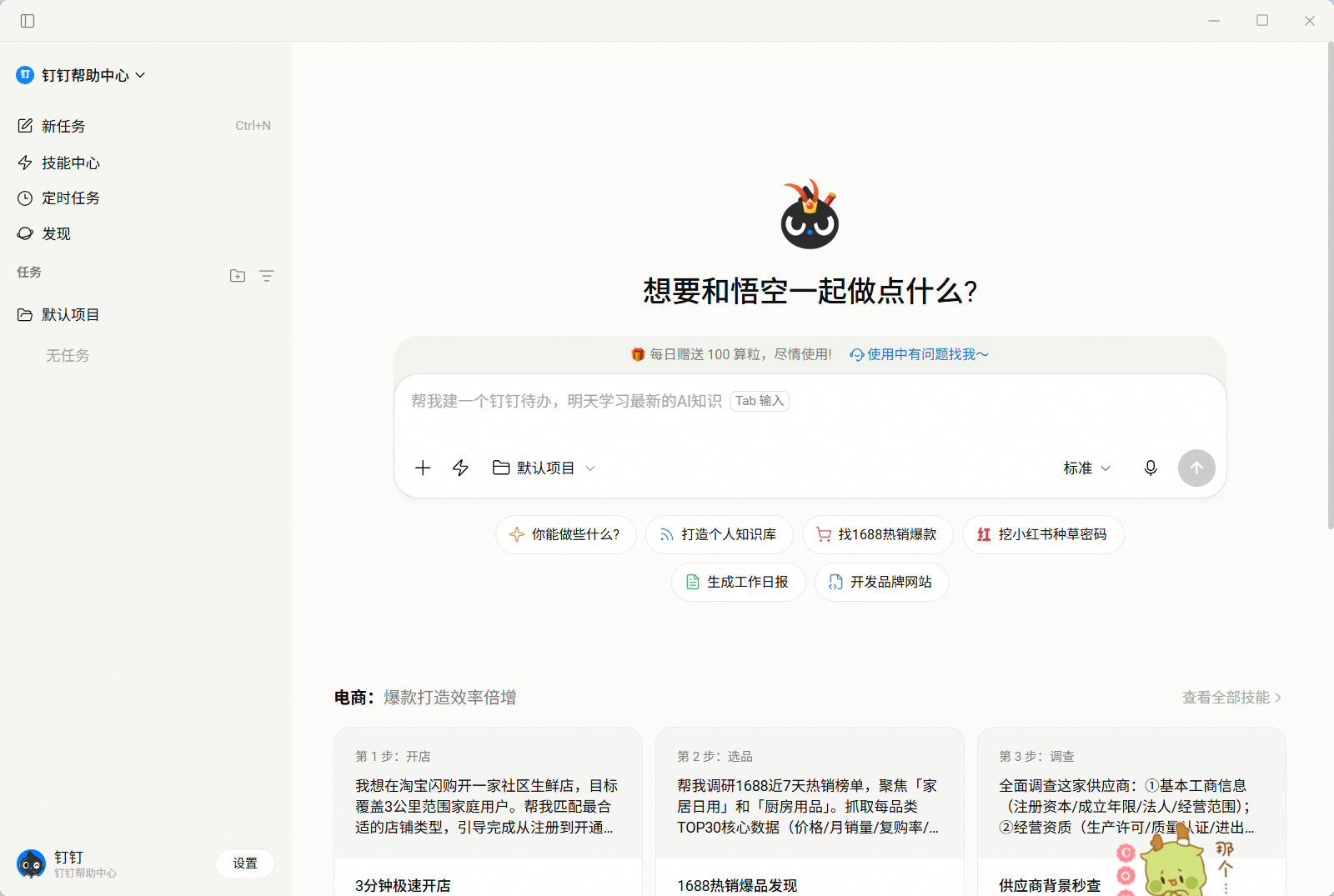This screenshot has width=1334, height=896.
Task: Choose the 生成工作日报 suggestion chip
Action: (739, 582)
